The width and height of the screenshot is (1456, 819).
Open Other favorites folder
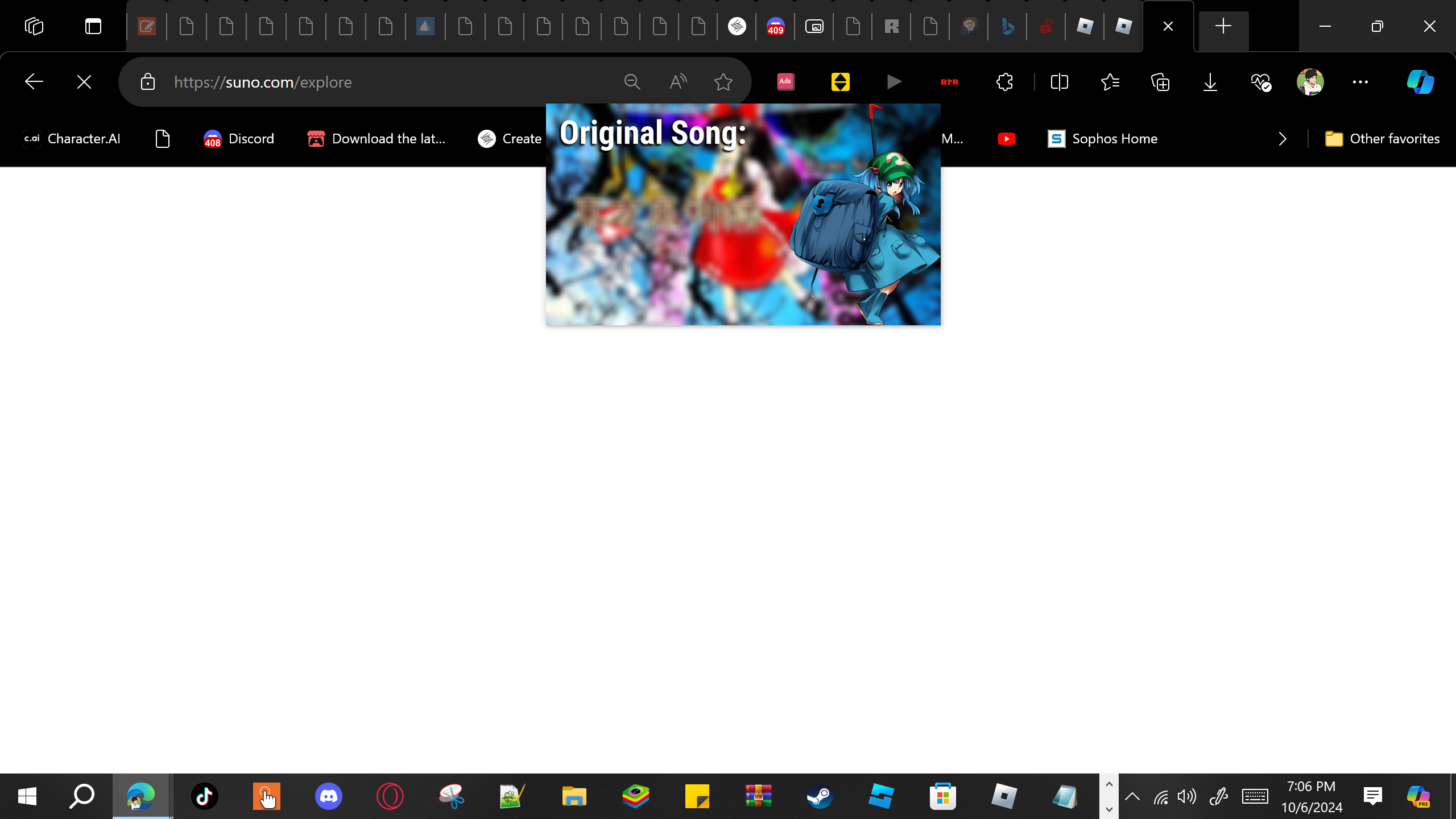1382,139
